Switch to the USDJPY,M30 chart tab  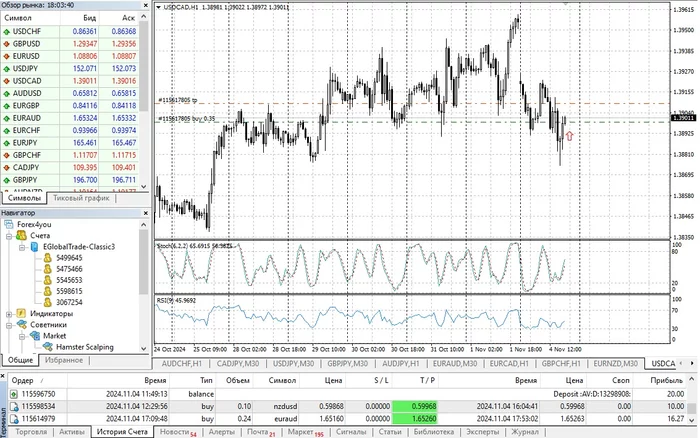(x=293, y=363)
